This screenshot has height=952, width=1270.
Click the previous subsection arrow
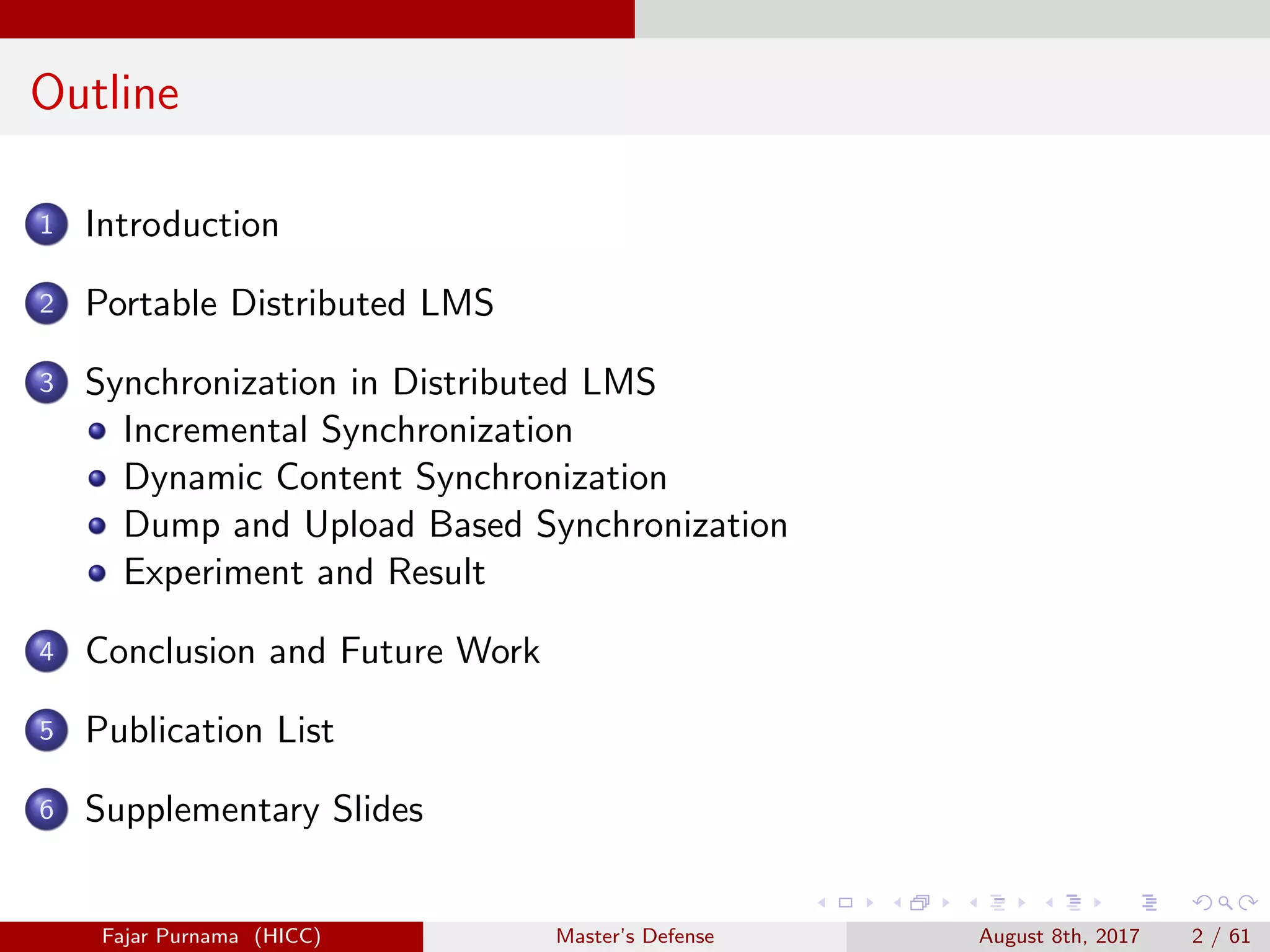click(974, 903)
